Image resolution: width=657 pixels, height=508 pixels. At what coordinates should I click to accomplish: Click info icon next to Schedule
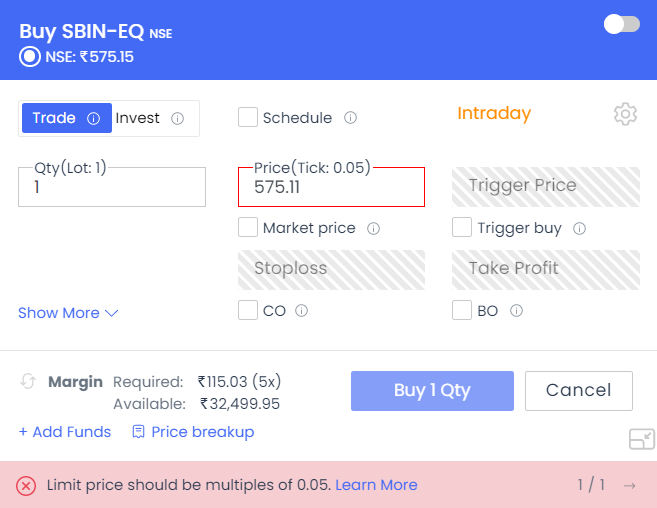pos(350,118)
